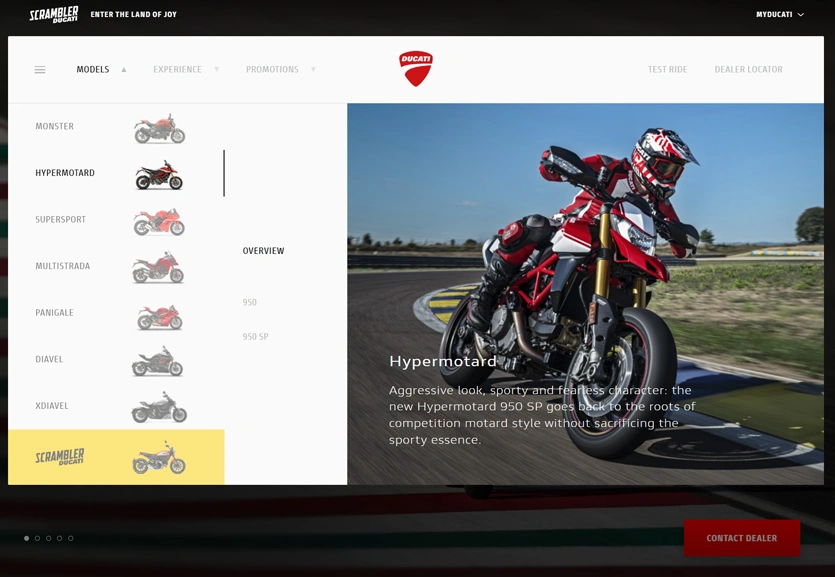
Task: Choose Hypermotard in the model list
Action: pos(65,173)
